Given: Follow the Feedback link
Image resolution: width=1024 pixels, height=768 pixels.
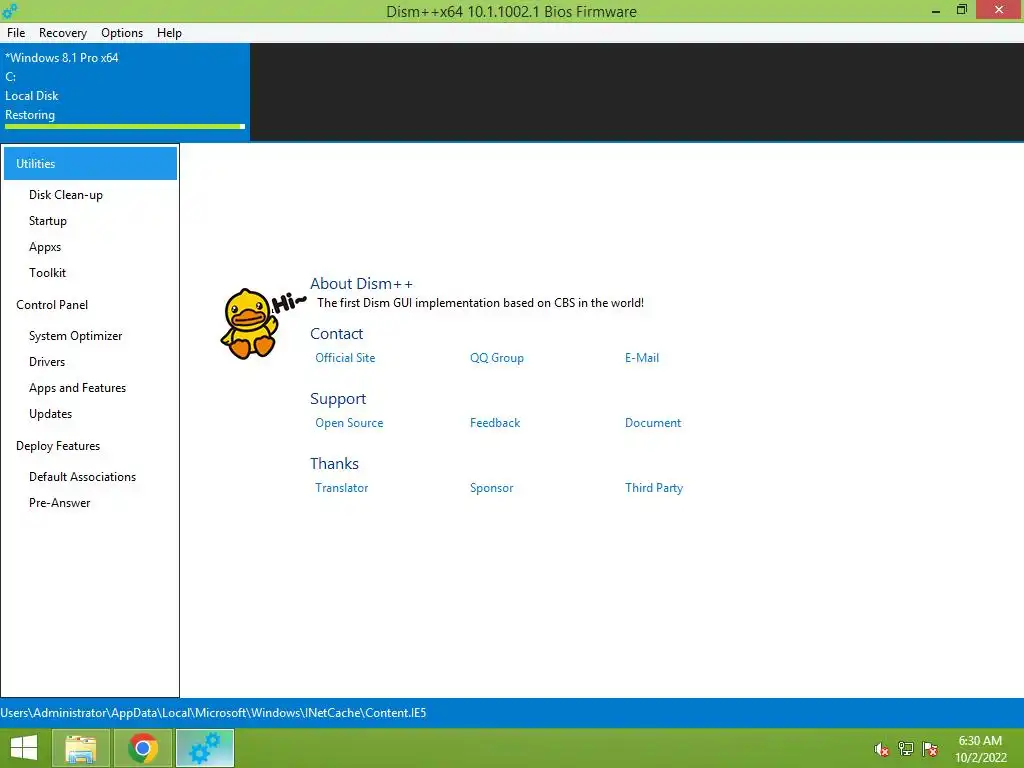Looking at the screenshot, I should [x=495, y=423].
